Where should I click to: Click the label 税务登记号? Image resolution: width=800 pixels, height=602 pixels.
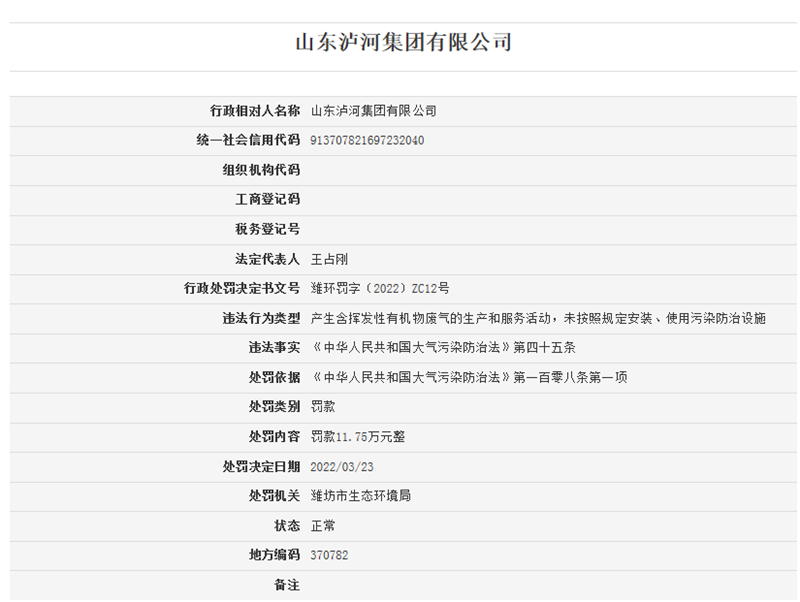(x=267, y=229)
